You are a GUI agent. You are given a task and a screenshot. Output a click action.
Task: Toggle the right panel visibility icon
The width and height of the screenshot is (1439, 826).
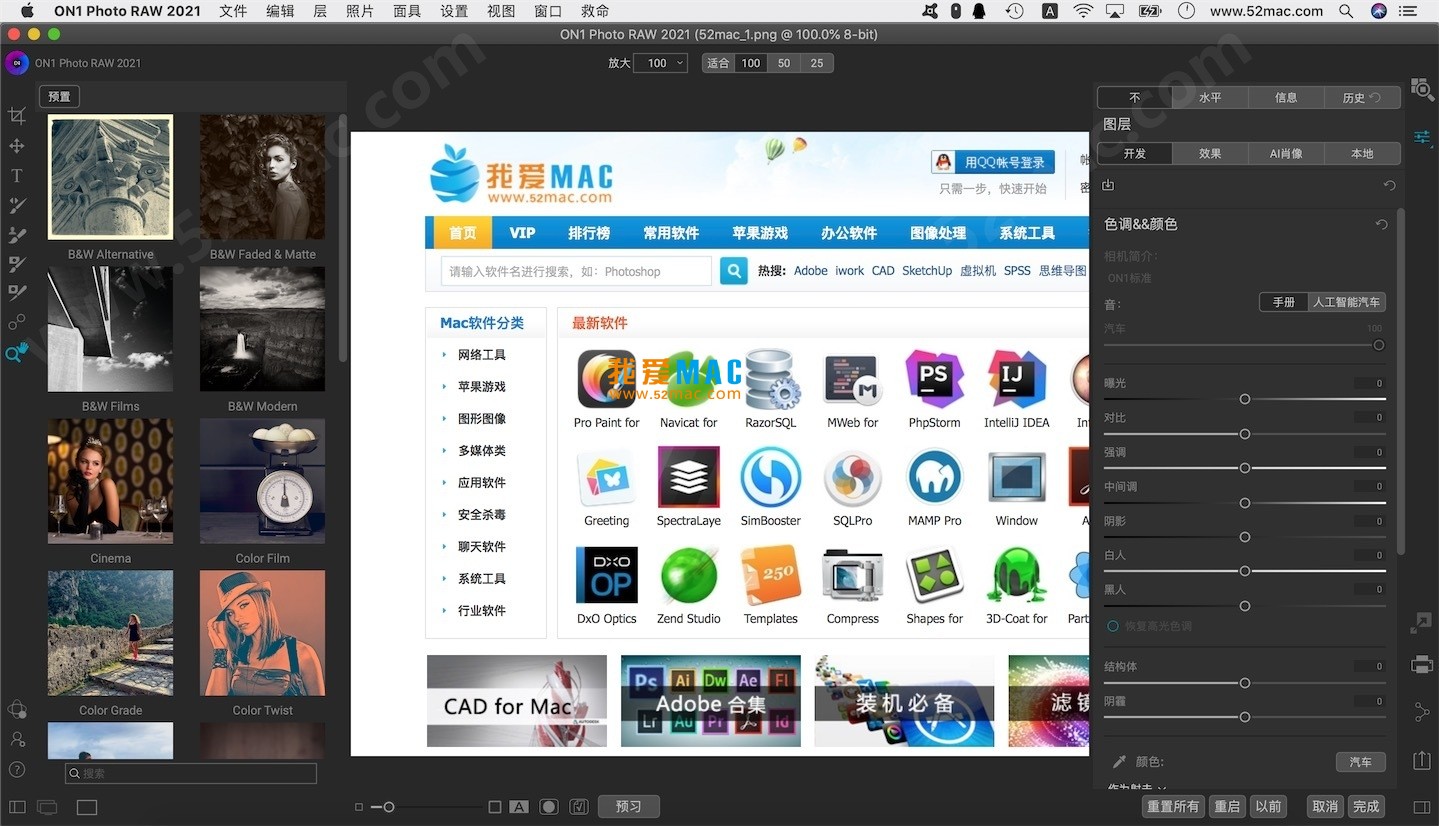pos(1422,807)
